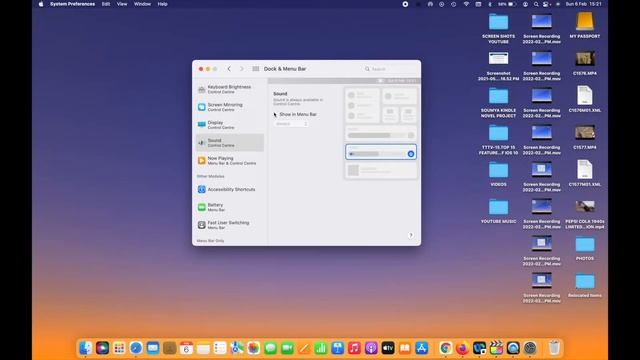Open the View menu
Viewport: 640px width, 360px height.
click(x=122, y=4)
